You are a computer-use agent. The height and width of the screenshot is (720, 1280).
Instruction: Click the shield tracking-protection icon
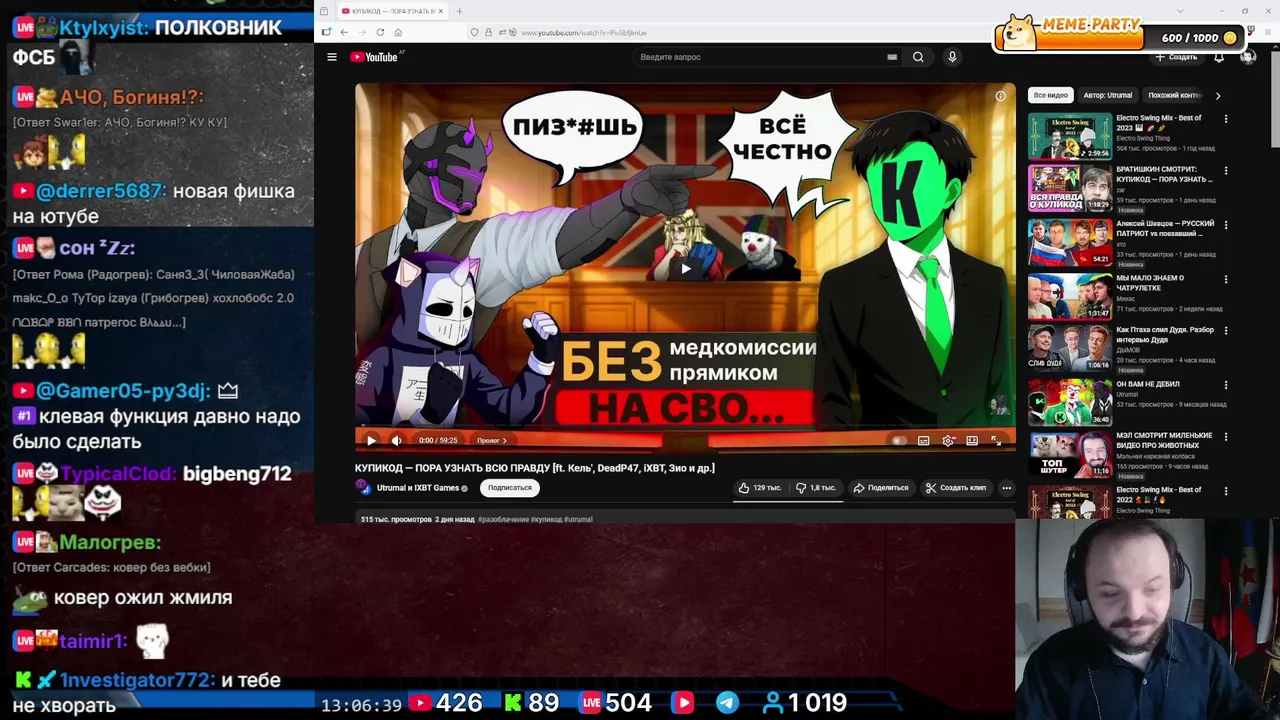click(x=474, y=32)
